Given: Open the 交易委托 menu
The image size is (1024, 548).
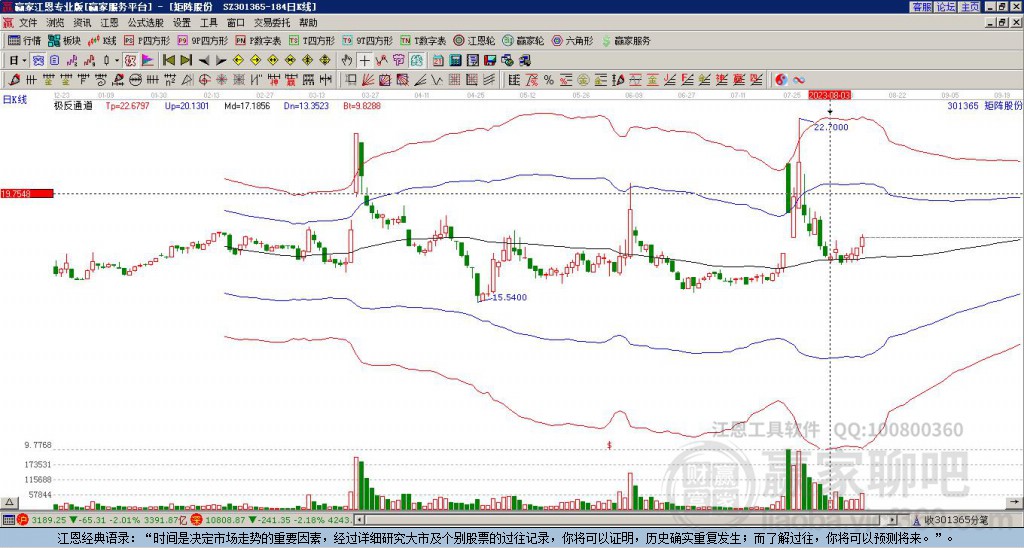Looking at the screenshot, I should coord(272,23).
